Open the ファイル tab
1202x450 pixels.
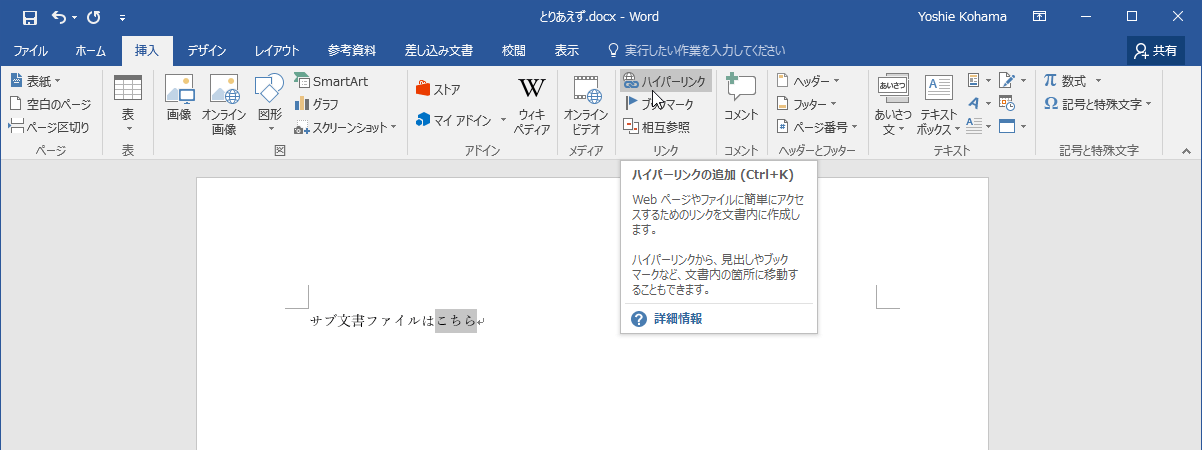point(31,50)
